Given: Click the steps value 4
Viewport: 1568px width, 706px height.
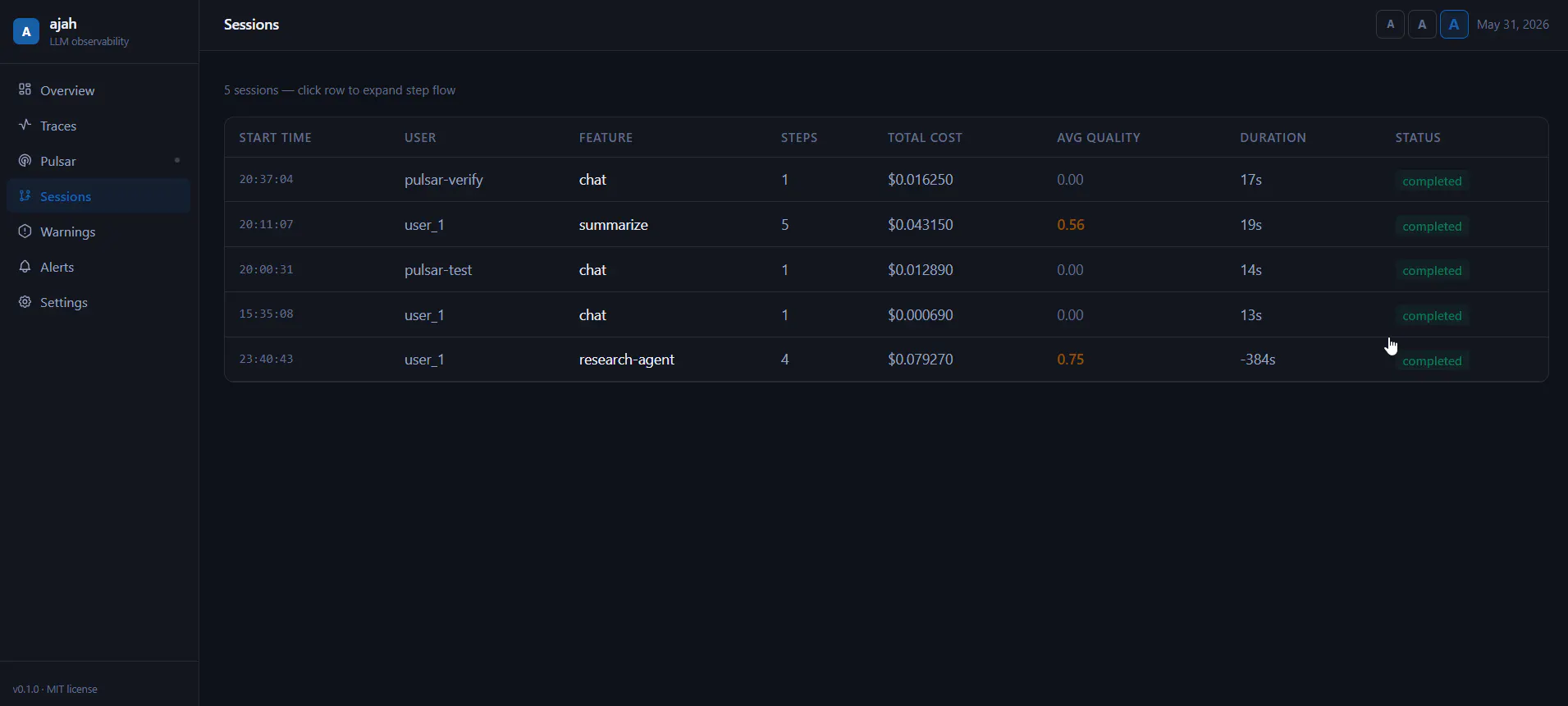Looking at the screenshot, I should click(785, 360).
